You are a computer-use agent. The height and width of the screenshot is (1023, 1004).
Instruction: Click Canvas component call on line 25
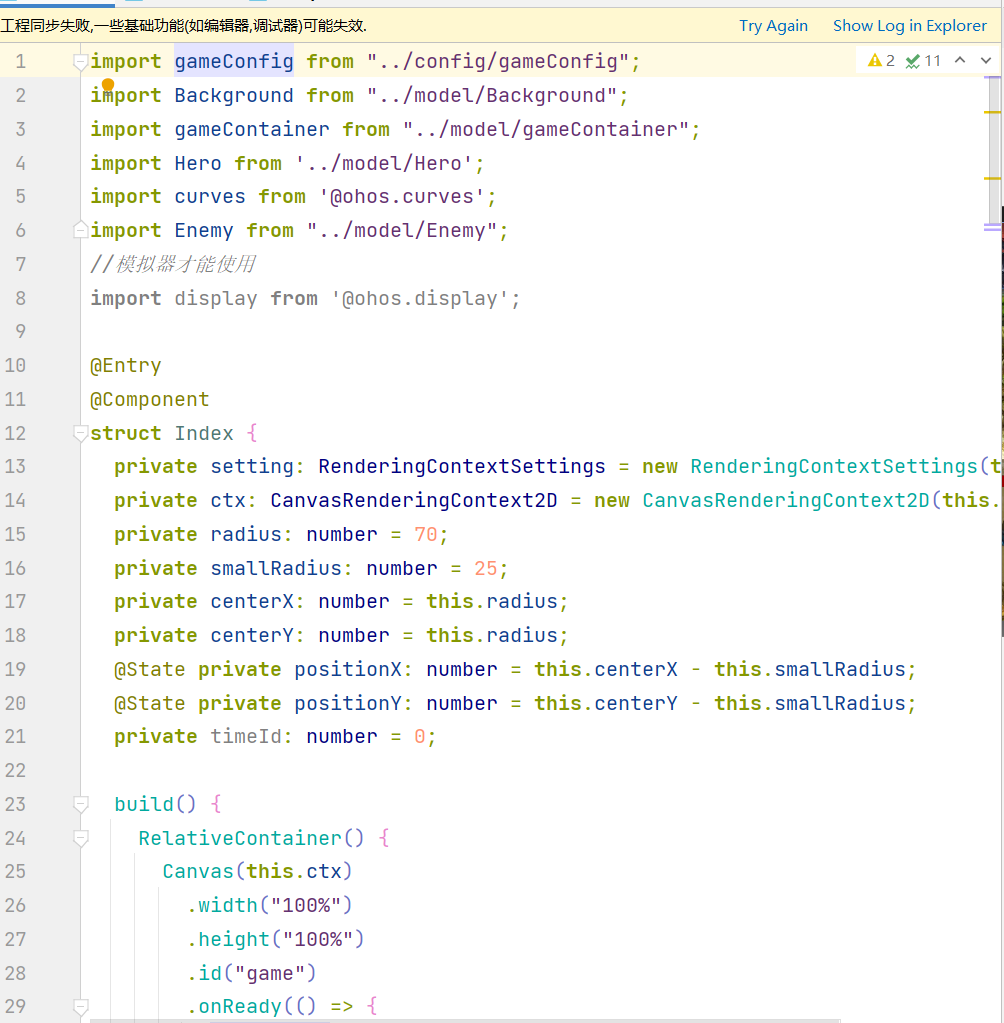pyautogui.click(x=257, y=872)
